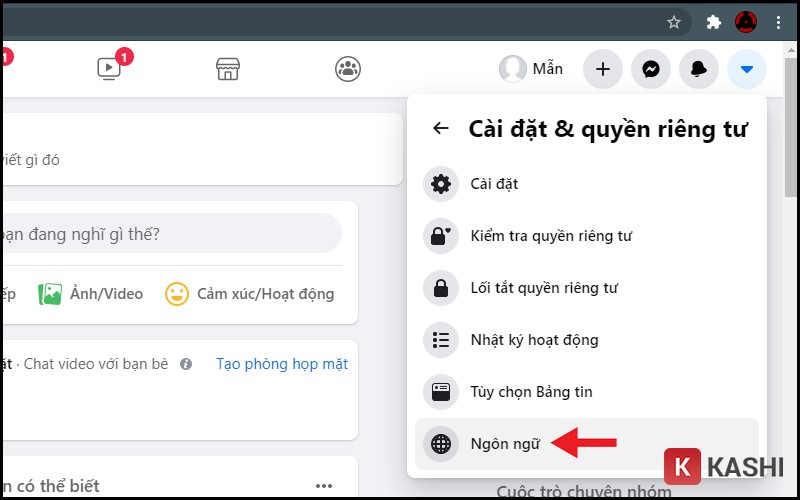Open Chrome's three-dot menu
The width and height of the screenshot is (800, 500).
tap(778, 22)
